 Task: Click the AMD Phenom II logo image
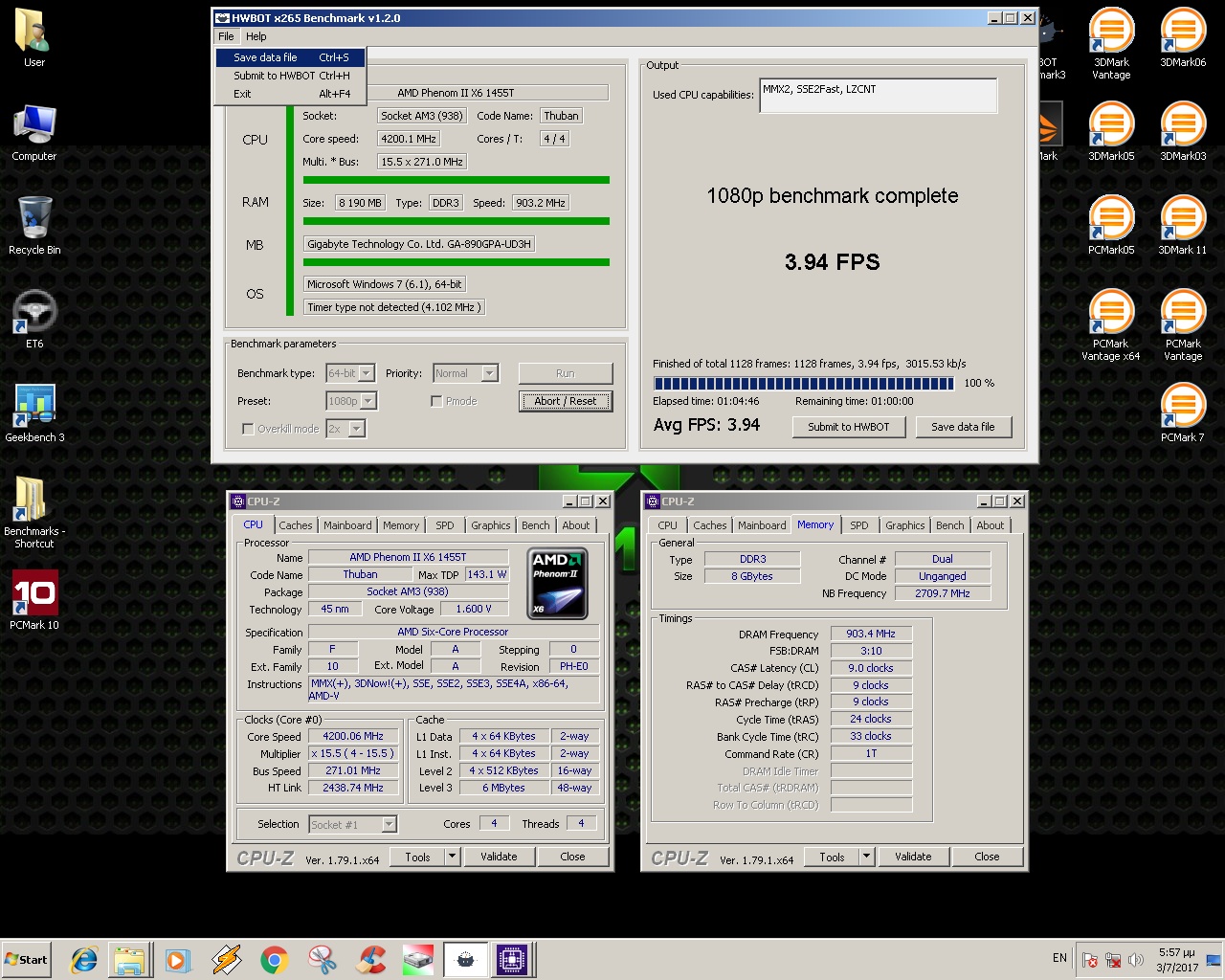click(558, 582)
